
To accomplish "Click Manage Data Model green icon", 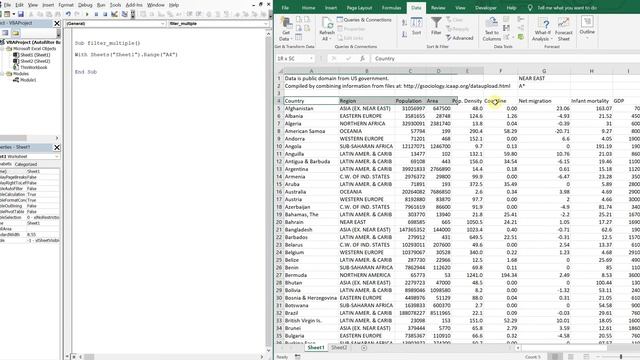I will (521, 37).
